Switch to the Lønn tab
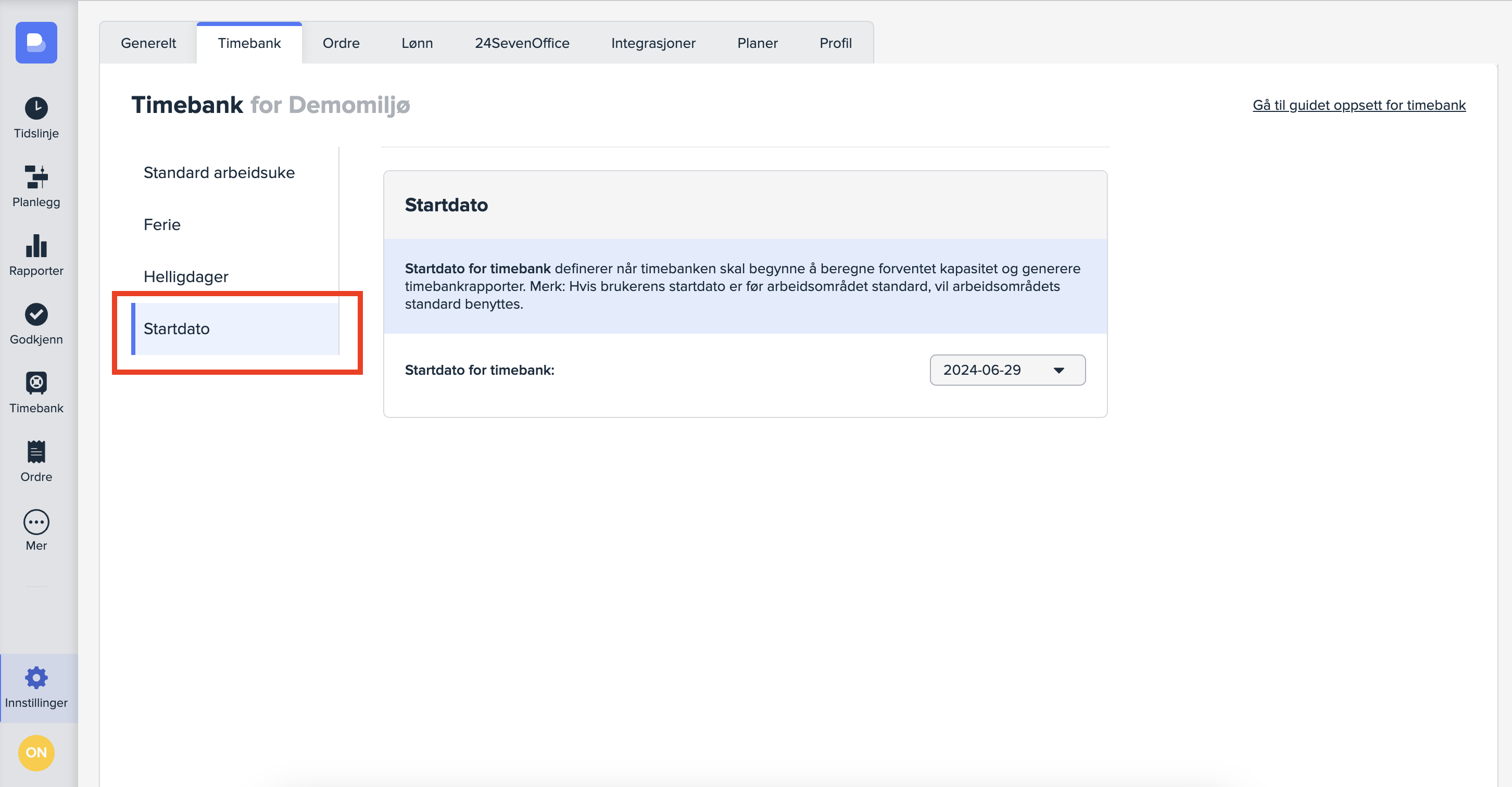 [x=418, y=43]
